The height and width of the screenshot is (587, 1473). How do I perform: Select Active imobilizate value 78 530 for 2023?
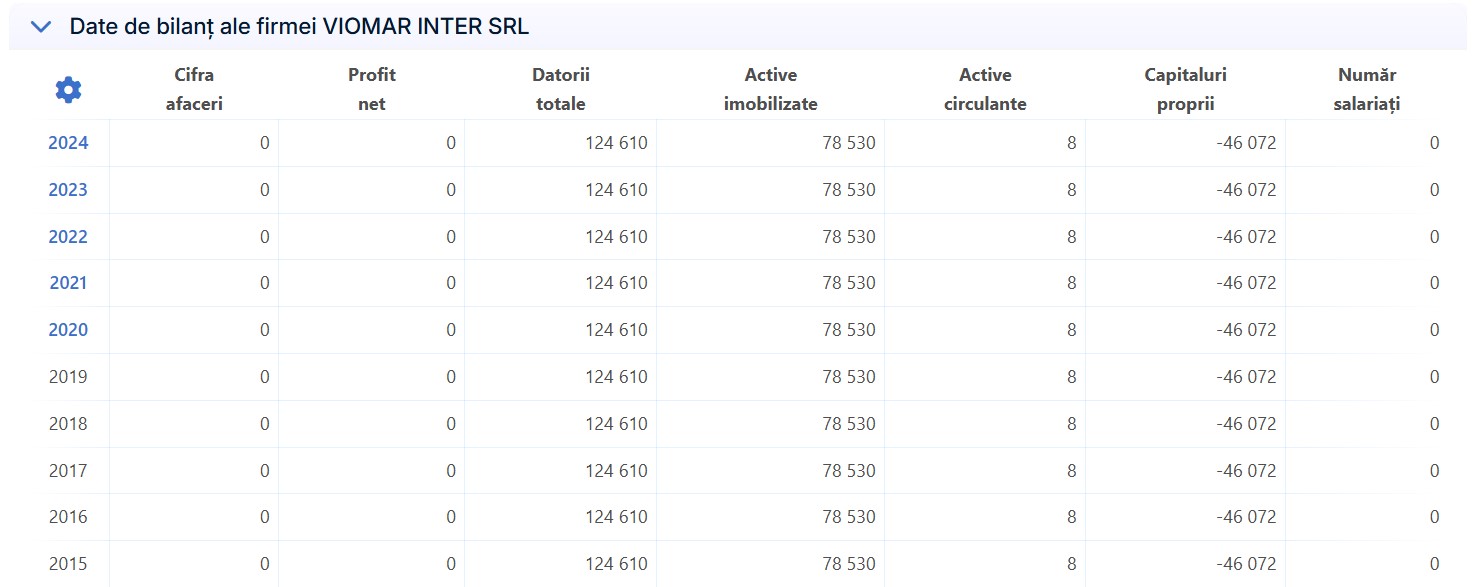(849, 190)
